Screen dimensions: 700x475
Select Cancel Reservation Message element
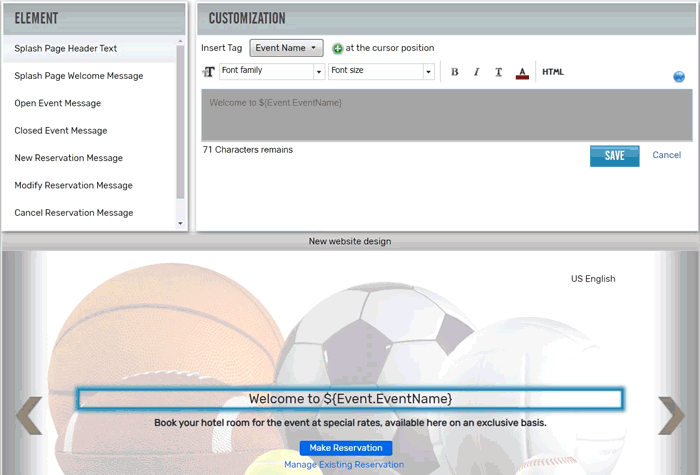coord(89,213)
